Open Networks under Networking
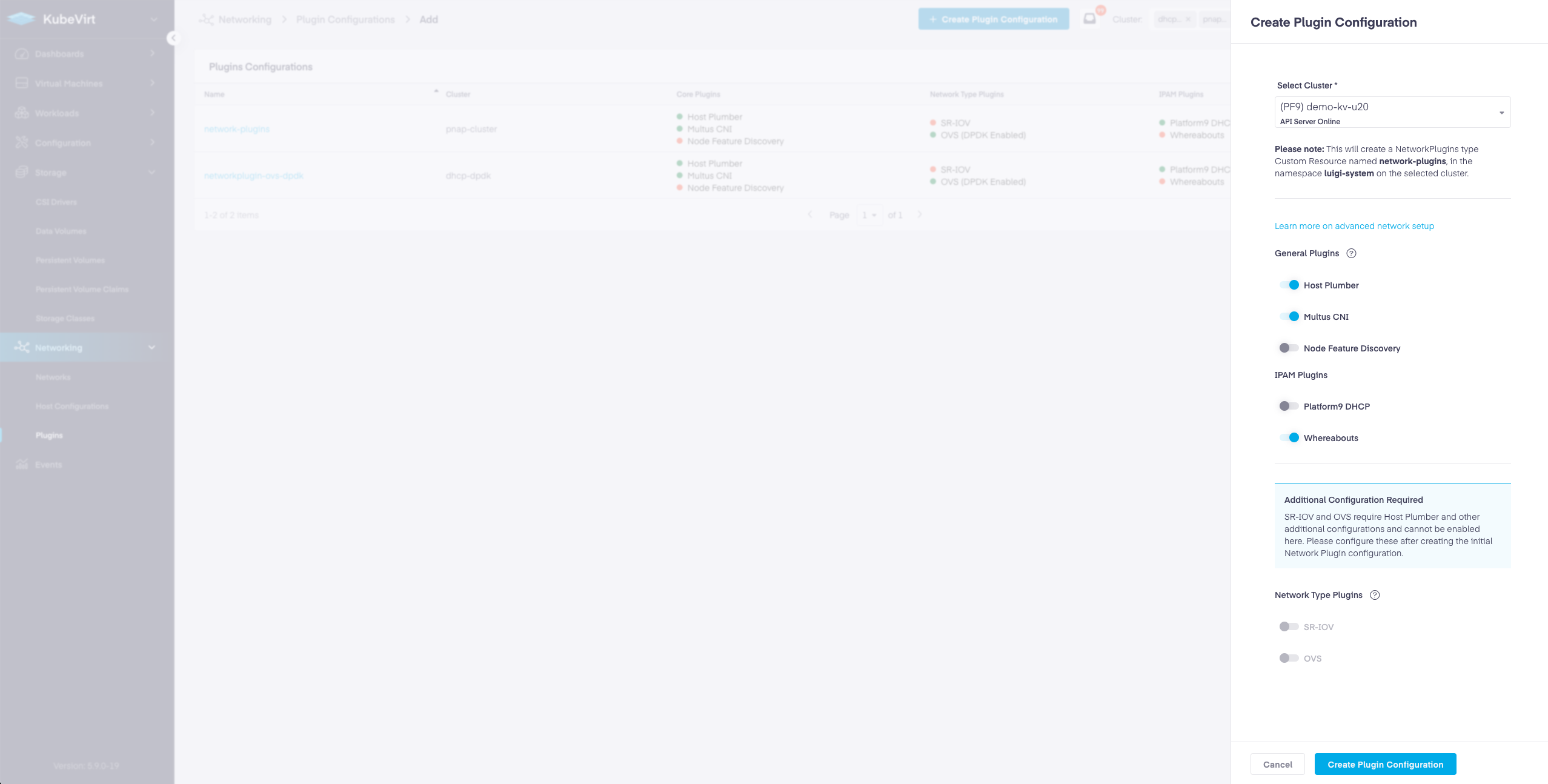 coord(53,377)
